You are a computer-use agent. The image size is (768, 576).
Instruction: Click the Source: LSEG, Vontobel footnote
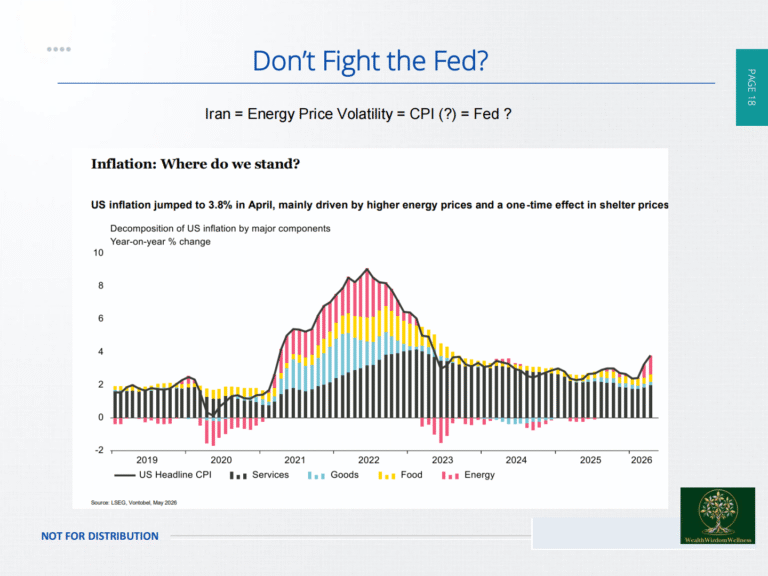click(x=134, y=503)
